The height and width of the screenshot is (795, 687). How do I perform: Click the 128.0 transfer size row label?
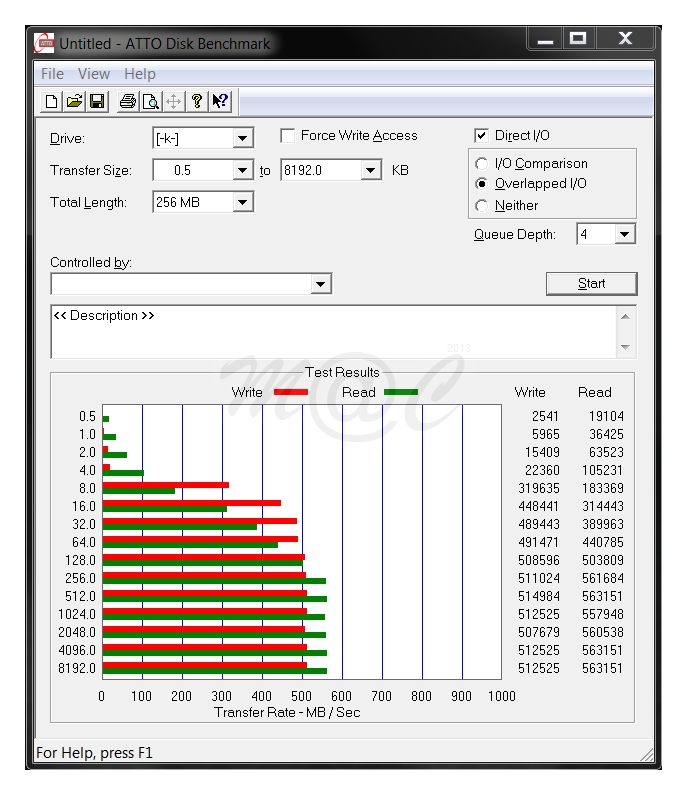pyautogui.click(x=80, y=560)
